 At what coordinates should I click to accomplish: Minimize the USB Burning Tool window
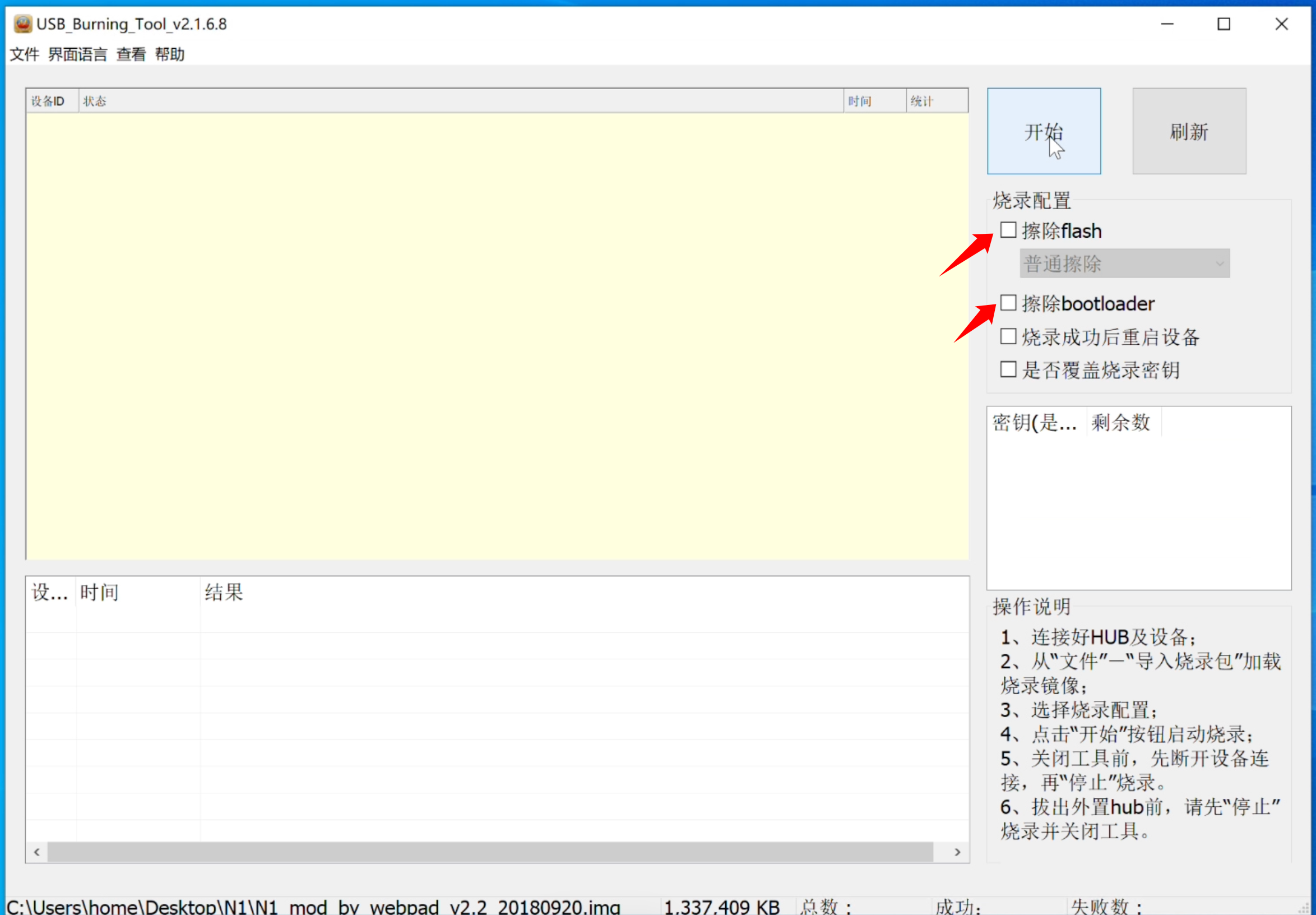click(1167, 24)
